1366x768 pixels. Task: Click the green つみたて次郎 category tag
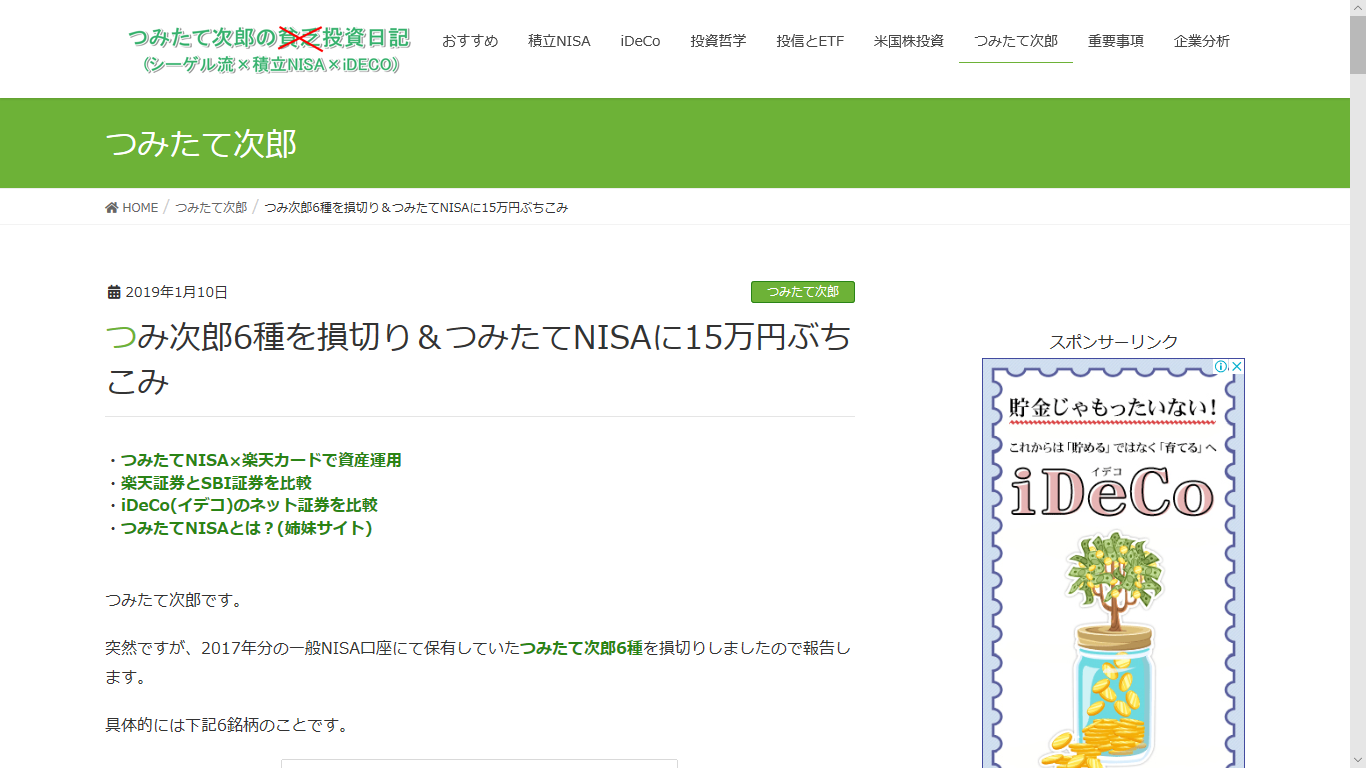click(803, 292)
